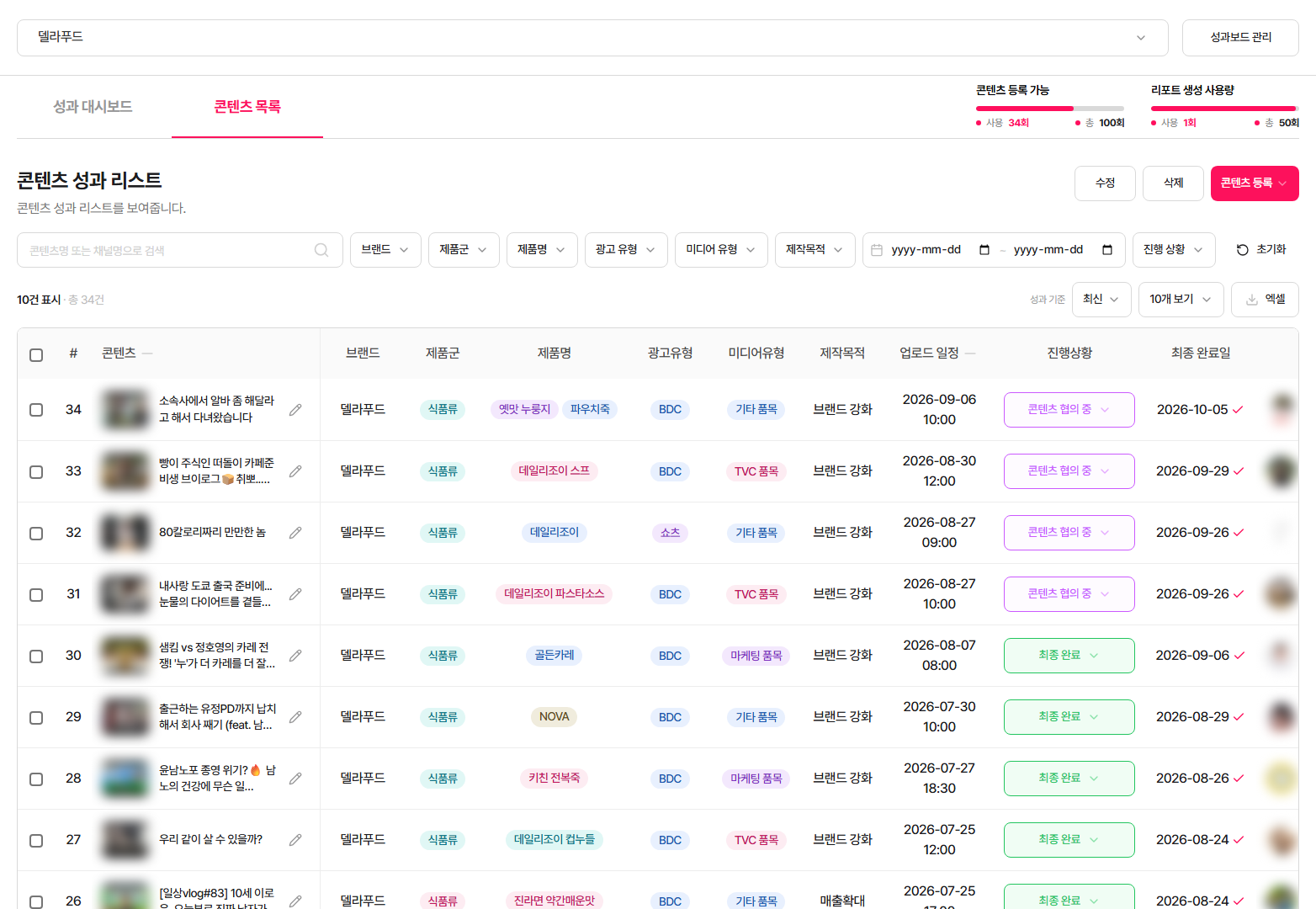Image resolution: width=1316 pixels, height=909 pixels.
Task: Open the end date calendar picker icon
Action: click(x=1107, y=250)
